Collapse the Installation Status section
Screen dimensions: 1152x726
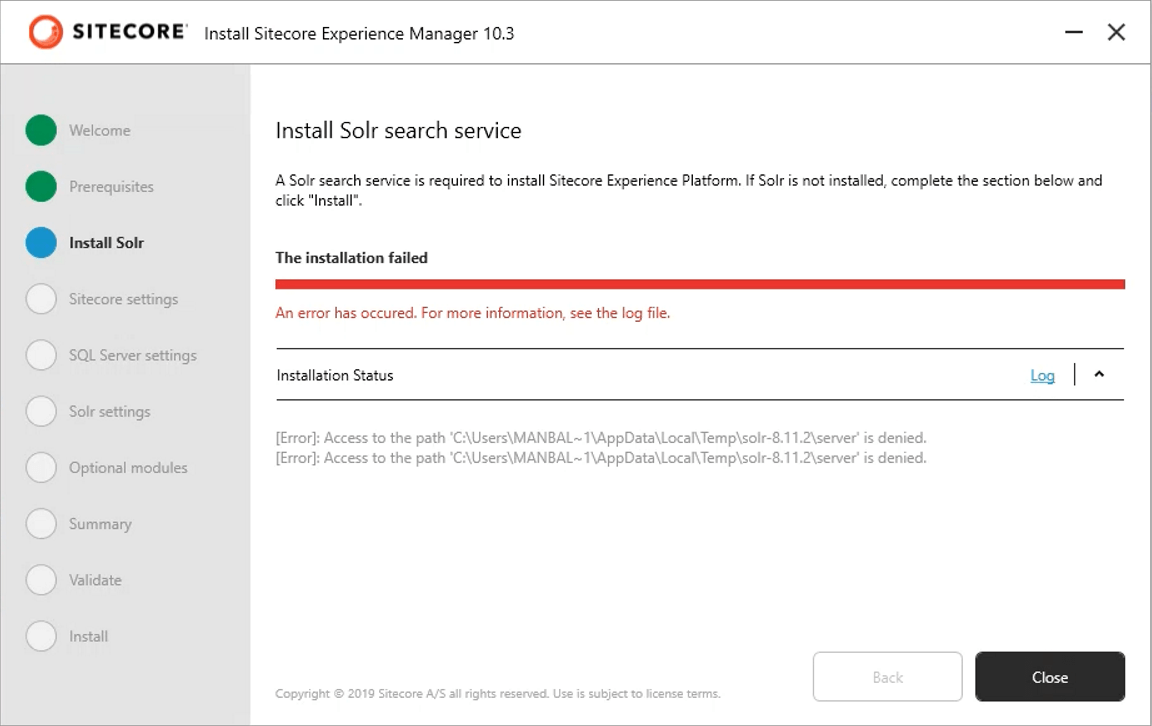(1099, 375)
